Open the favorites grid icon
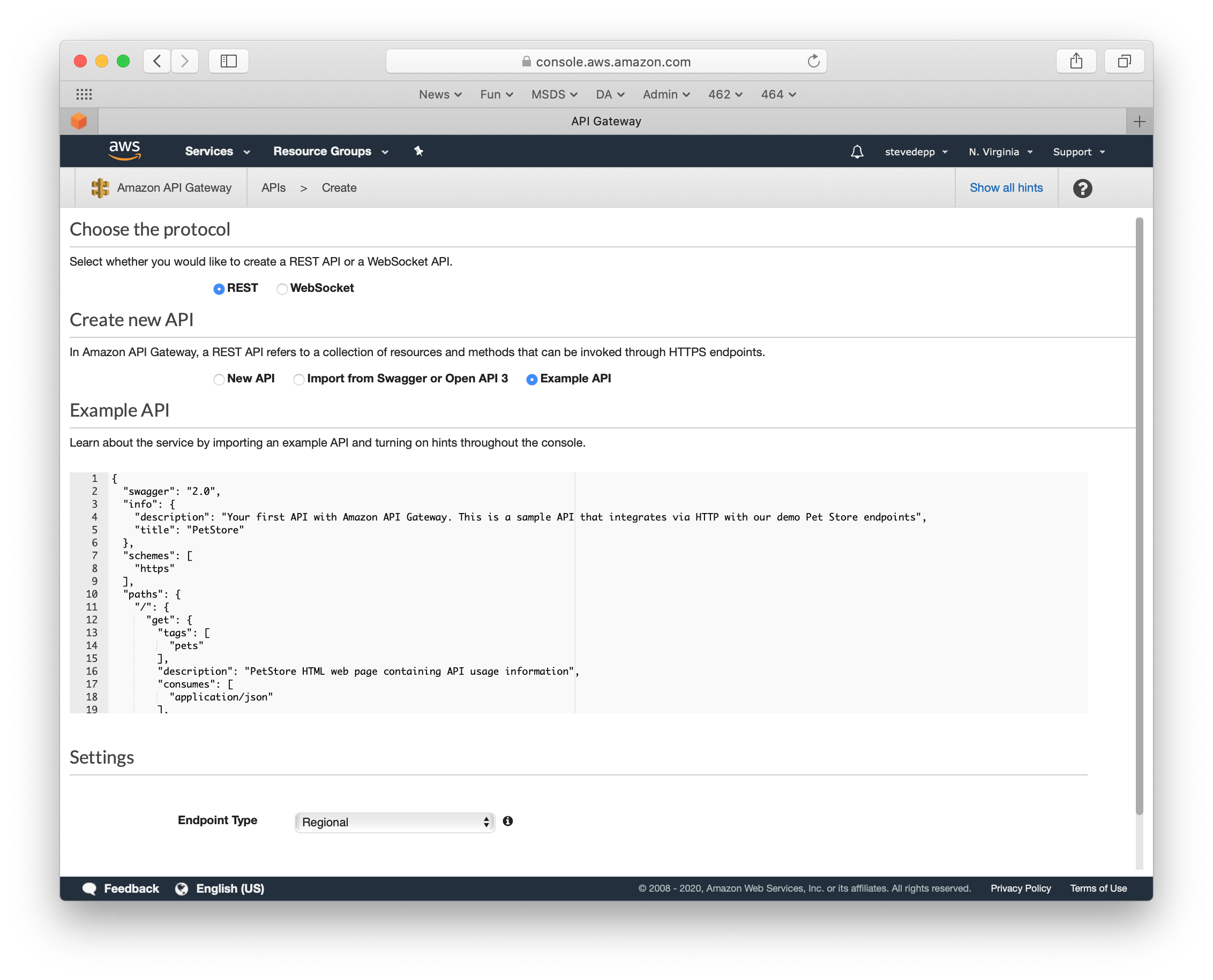This screenshot has height=980, width=1213. pyautogui.click(x=84, y=94)
